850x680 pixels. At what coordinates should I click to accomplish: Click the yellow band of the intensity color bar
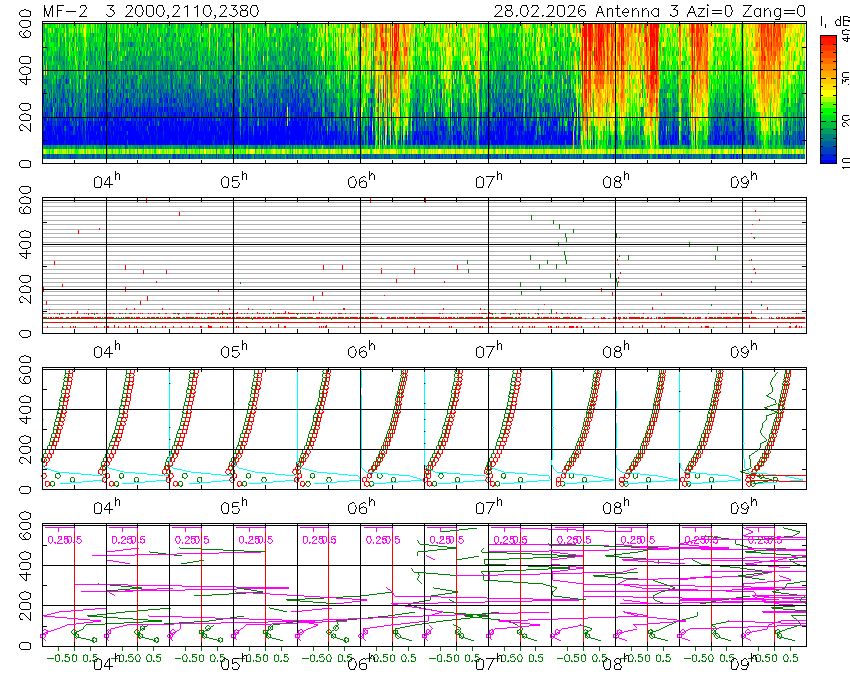click(827, 93)
